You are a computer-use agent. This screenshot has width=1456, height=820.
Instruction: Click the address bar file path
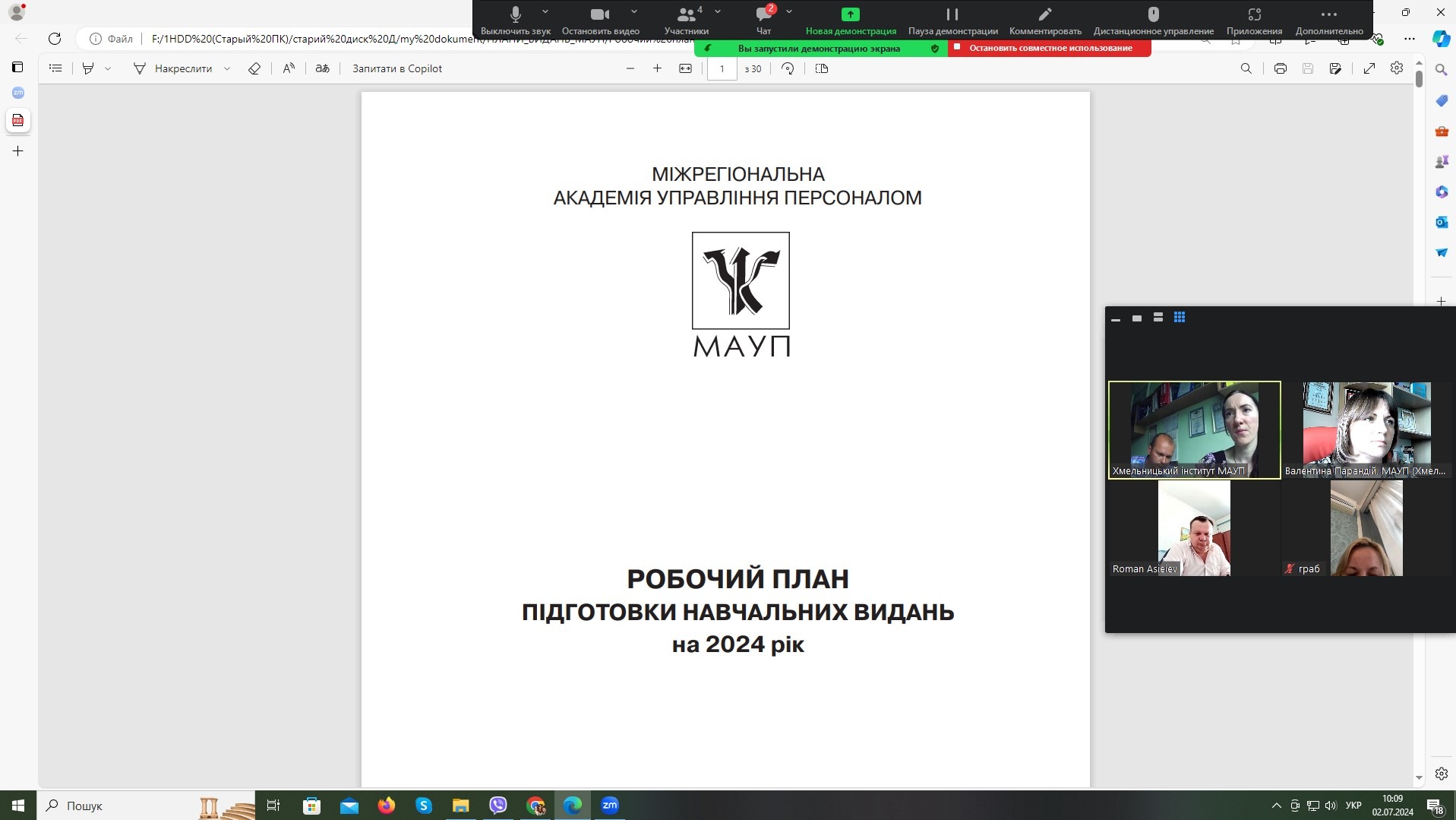click(x=422, y=39)
